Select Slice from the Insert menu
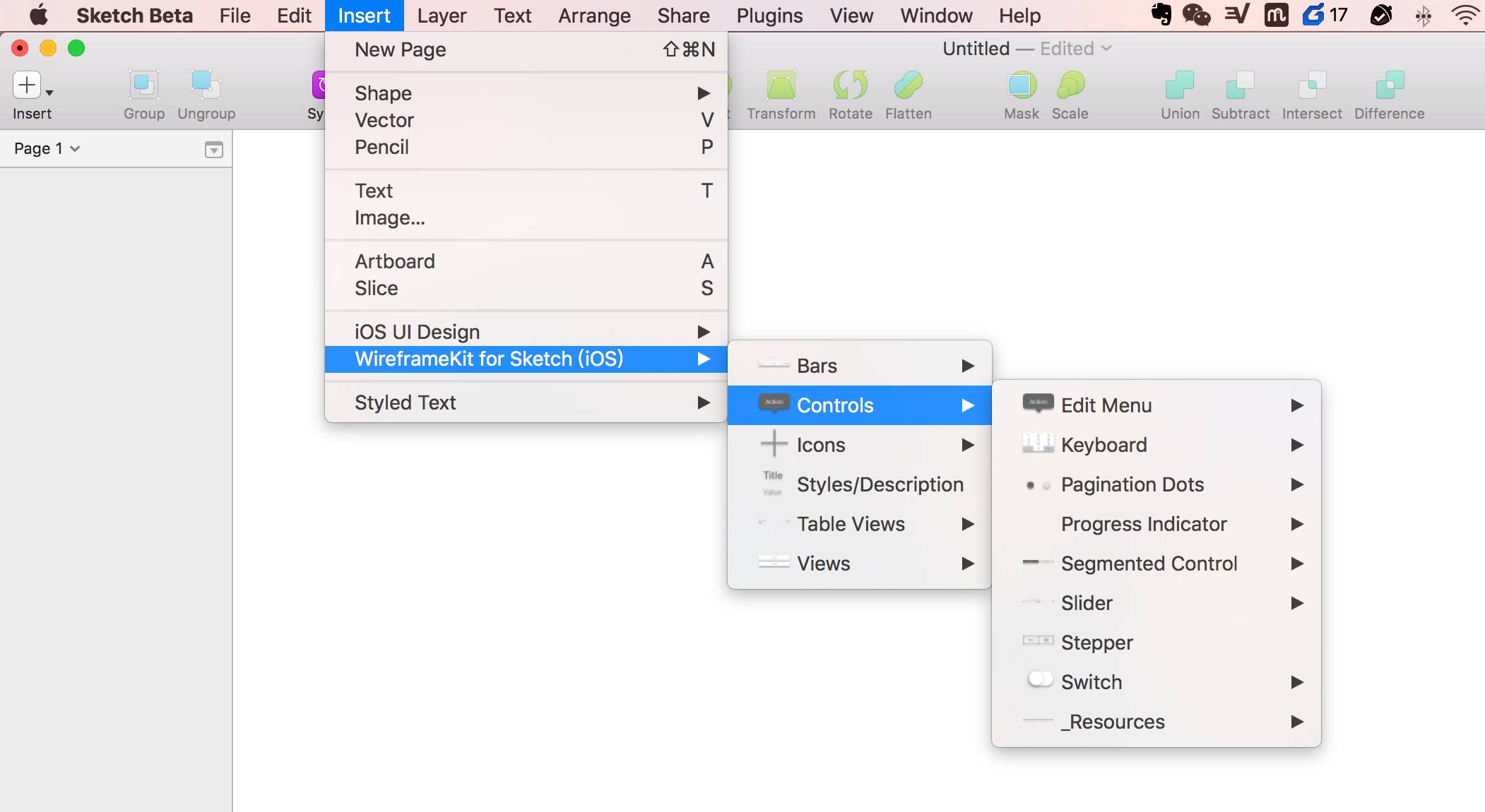Viewport: 1485px width, 812px height. pyautogui.click(x=526, y=288)
